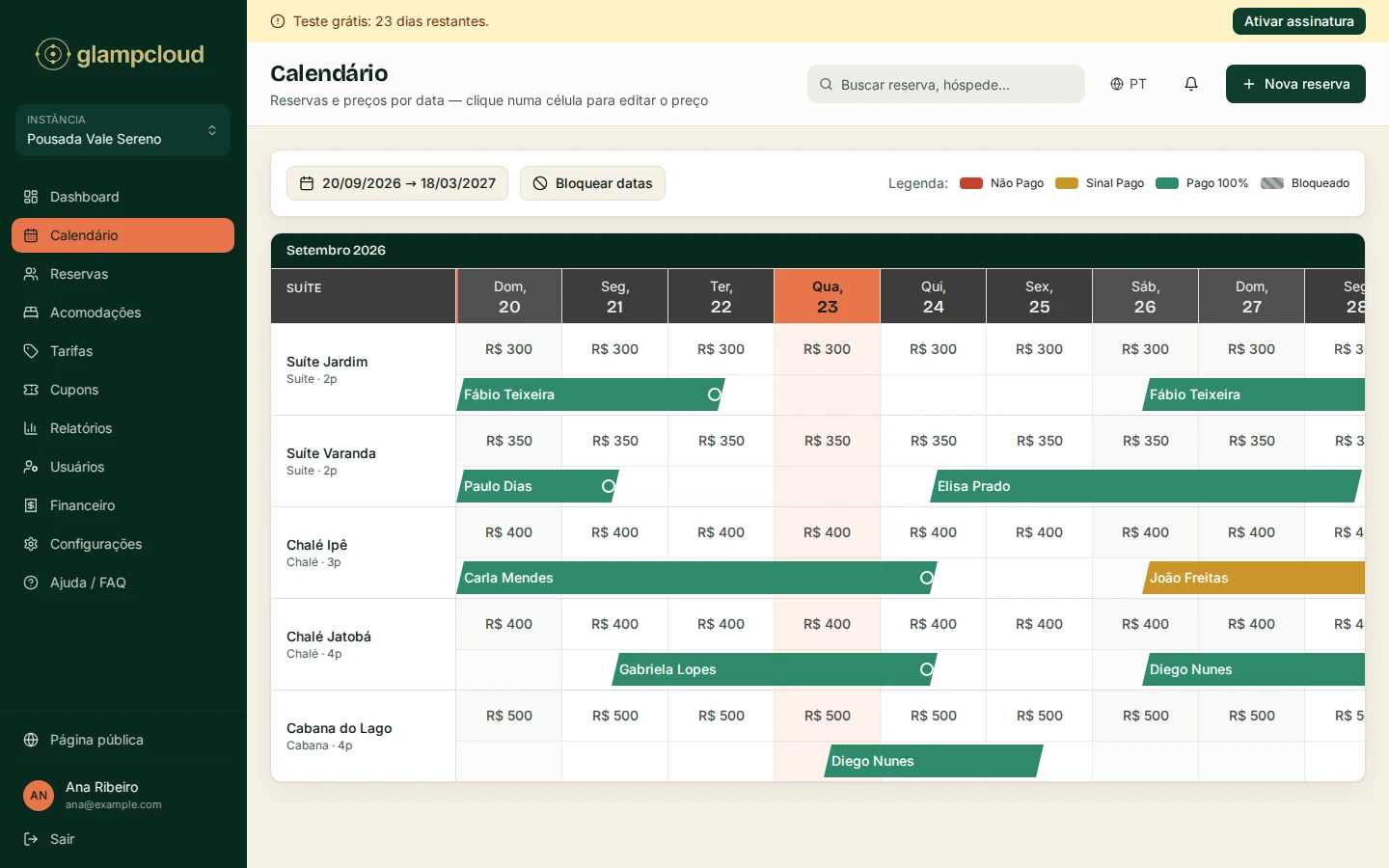Click the Usuários icon in sidebar
The image size is (1389, 868).
(x=31, y=467)
